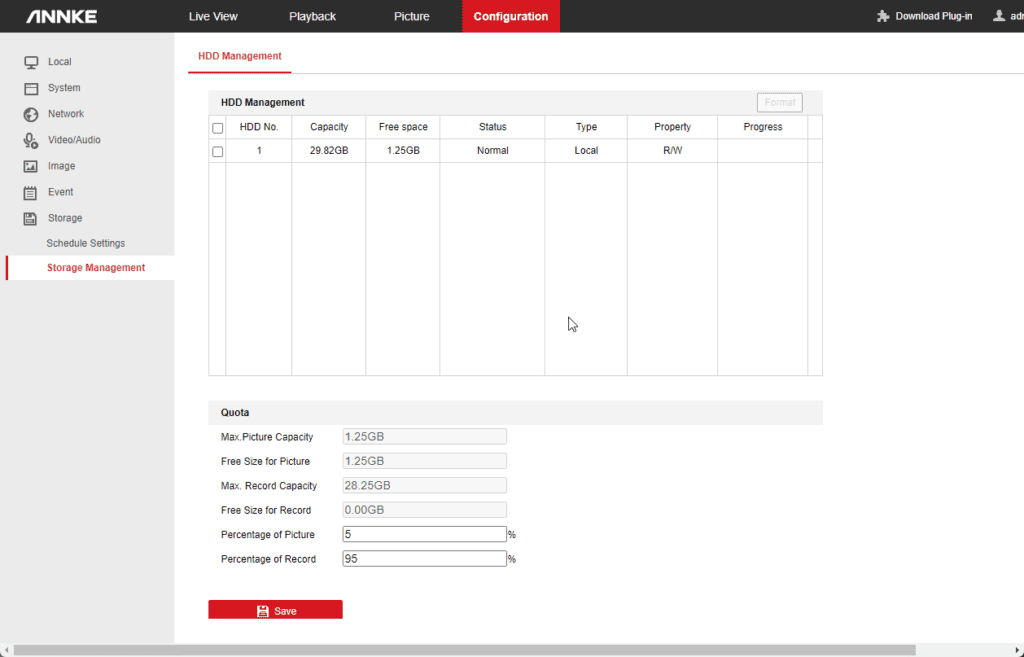The height and width of the screenshot is (657, 1024).
Task: Open the Playback tab
Action: tap(312, 16)
